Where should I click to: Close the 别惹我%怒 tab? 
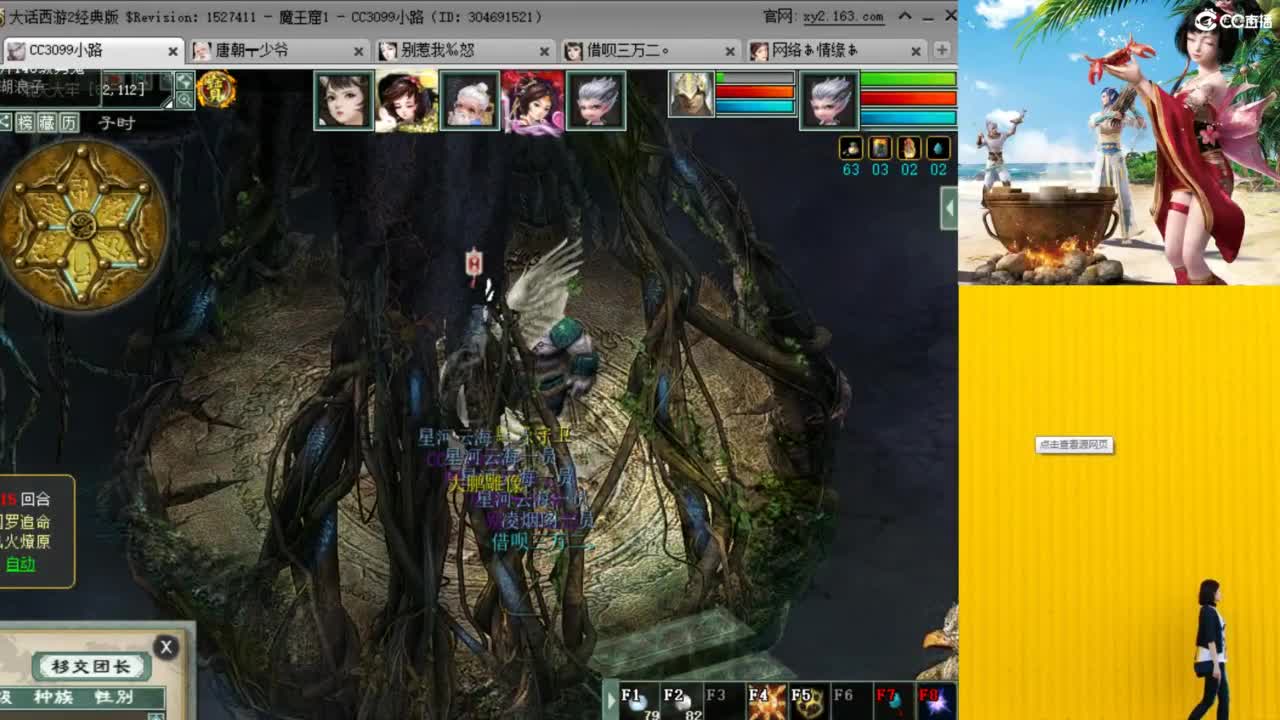pyautogui.click(x=545, y=51)
